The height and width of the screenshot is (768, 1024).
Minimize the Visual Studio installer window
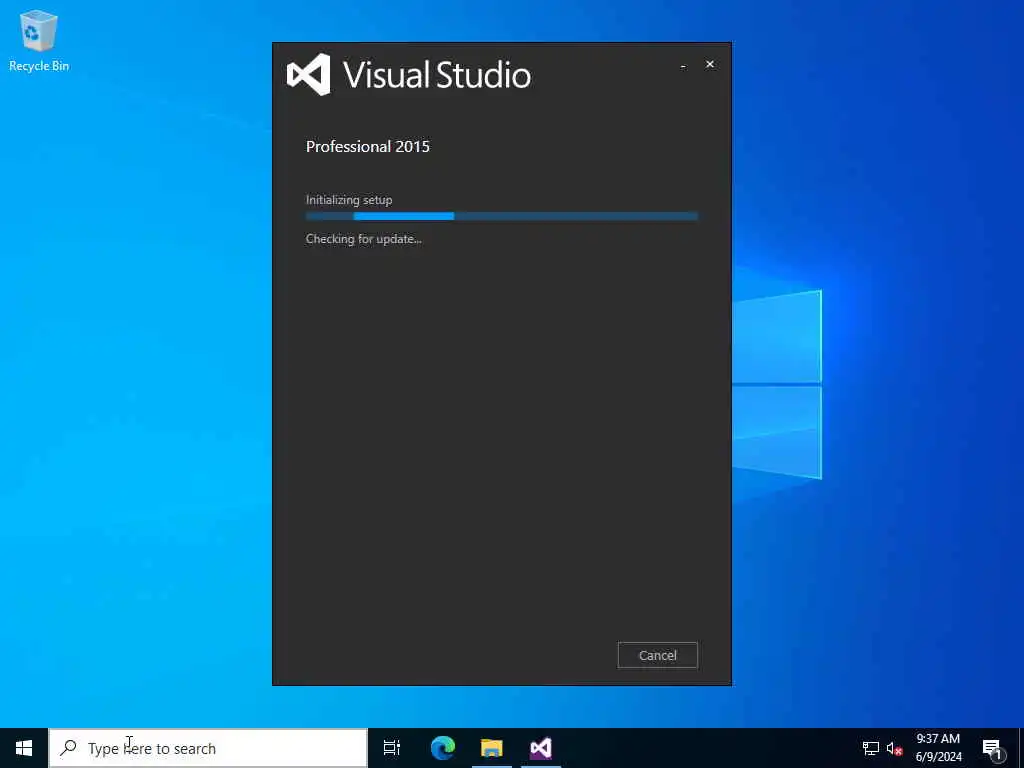683,65
